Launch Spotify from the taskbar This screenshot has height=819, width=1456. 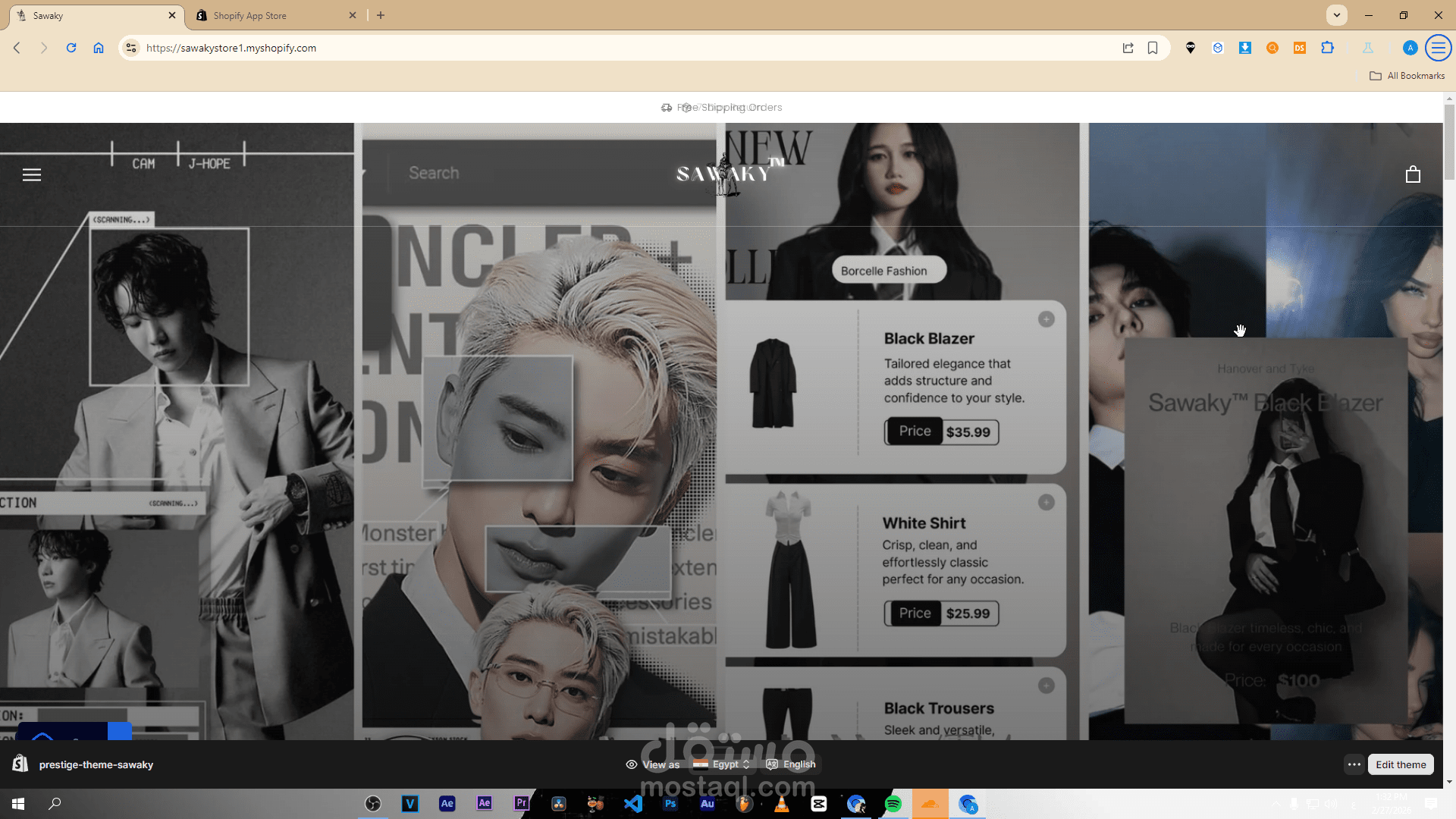[x=893, y=804]
